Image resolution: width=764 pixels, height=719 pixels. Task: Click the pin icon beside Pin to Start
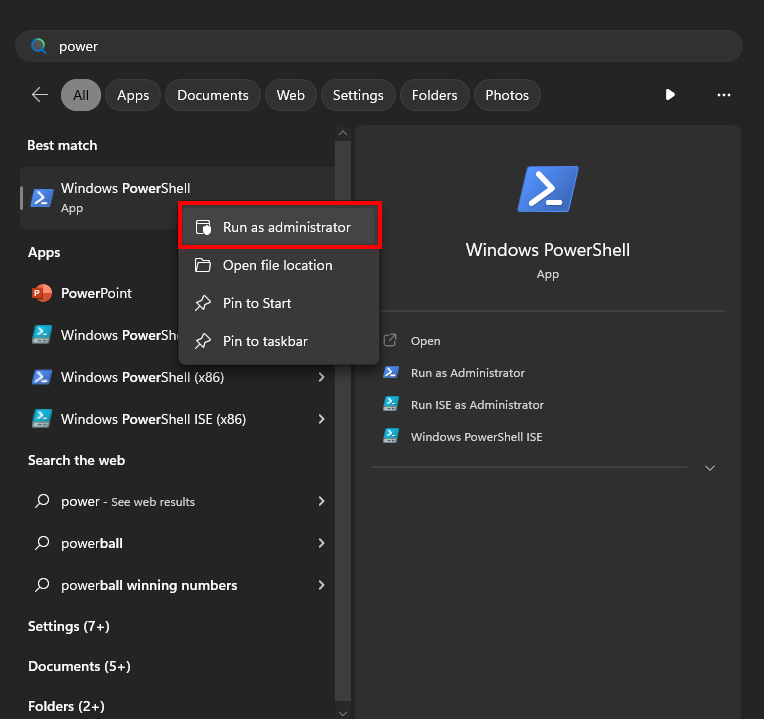click(203, 303)
